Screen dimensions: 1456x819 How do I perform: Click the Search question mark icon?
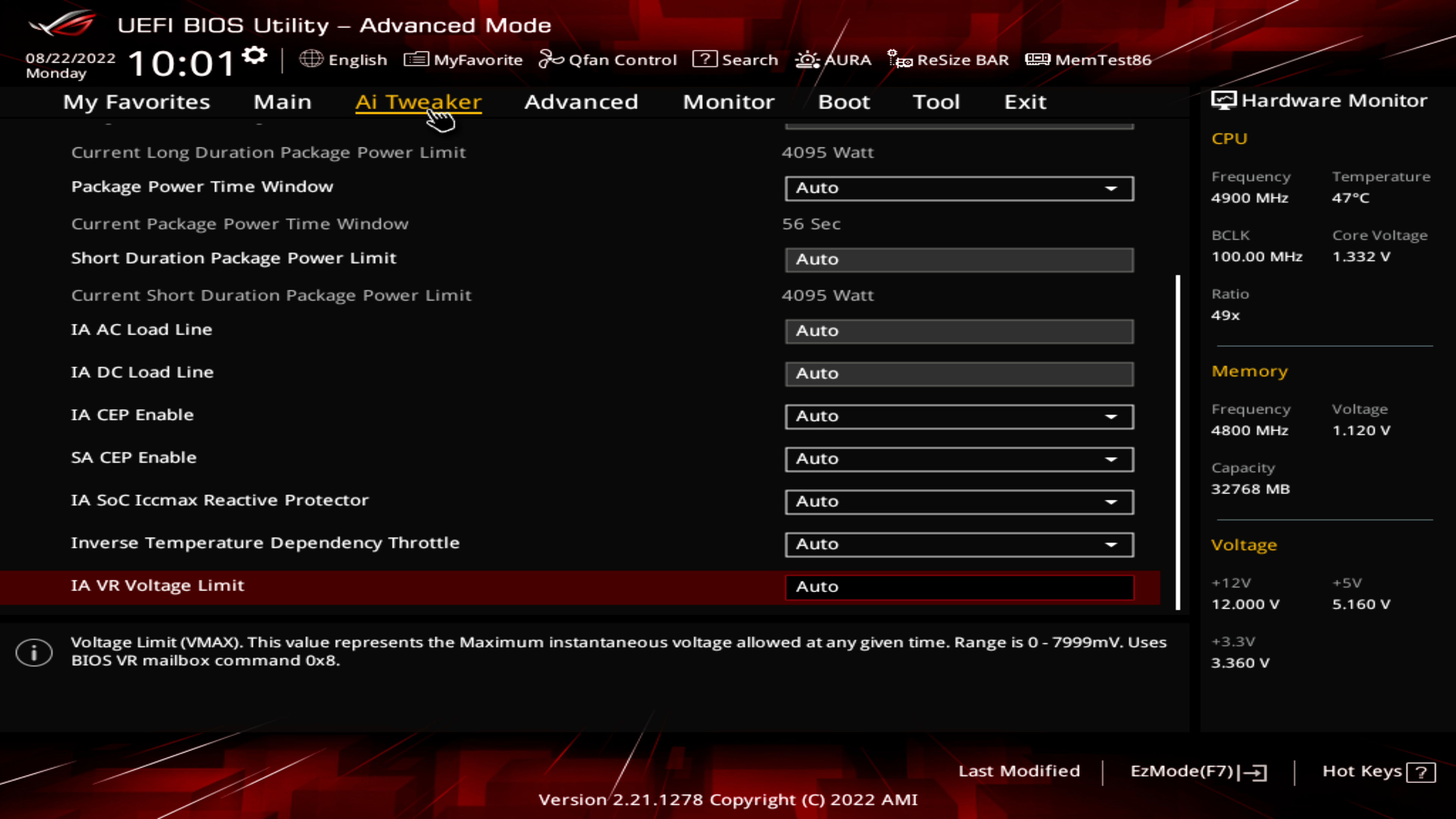point(704,59)
